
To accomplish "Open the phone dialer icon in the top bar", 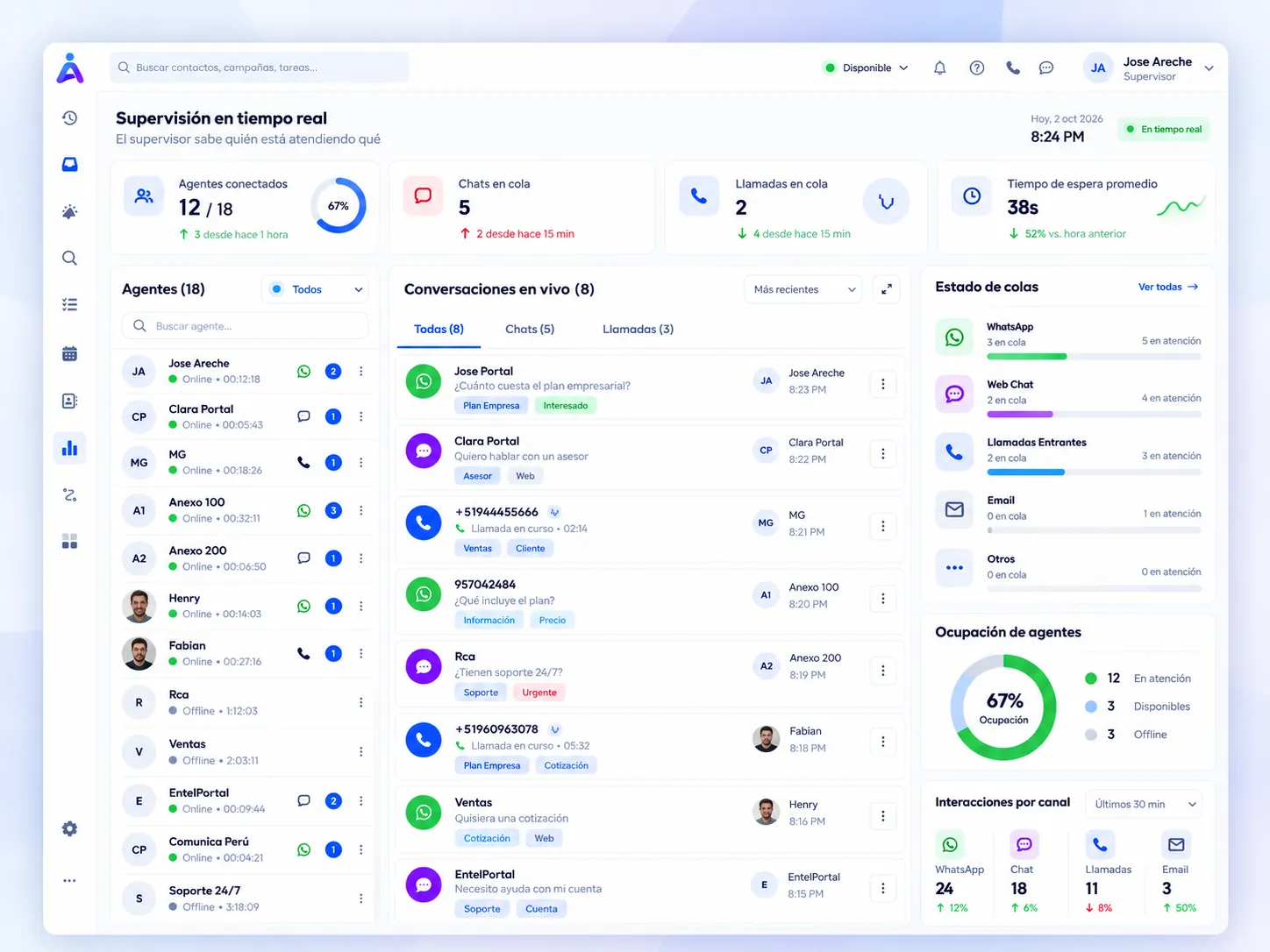I will (x=1013, y=68).
